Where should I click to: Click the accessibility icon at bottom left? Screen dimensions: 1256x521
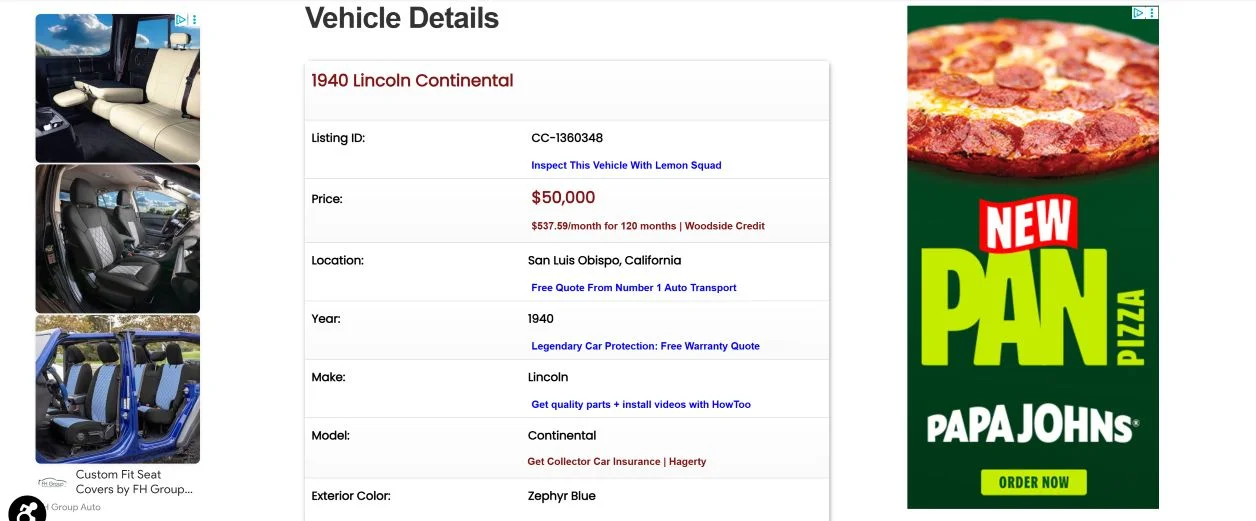[x=26, y=510]
